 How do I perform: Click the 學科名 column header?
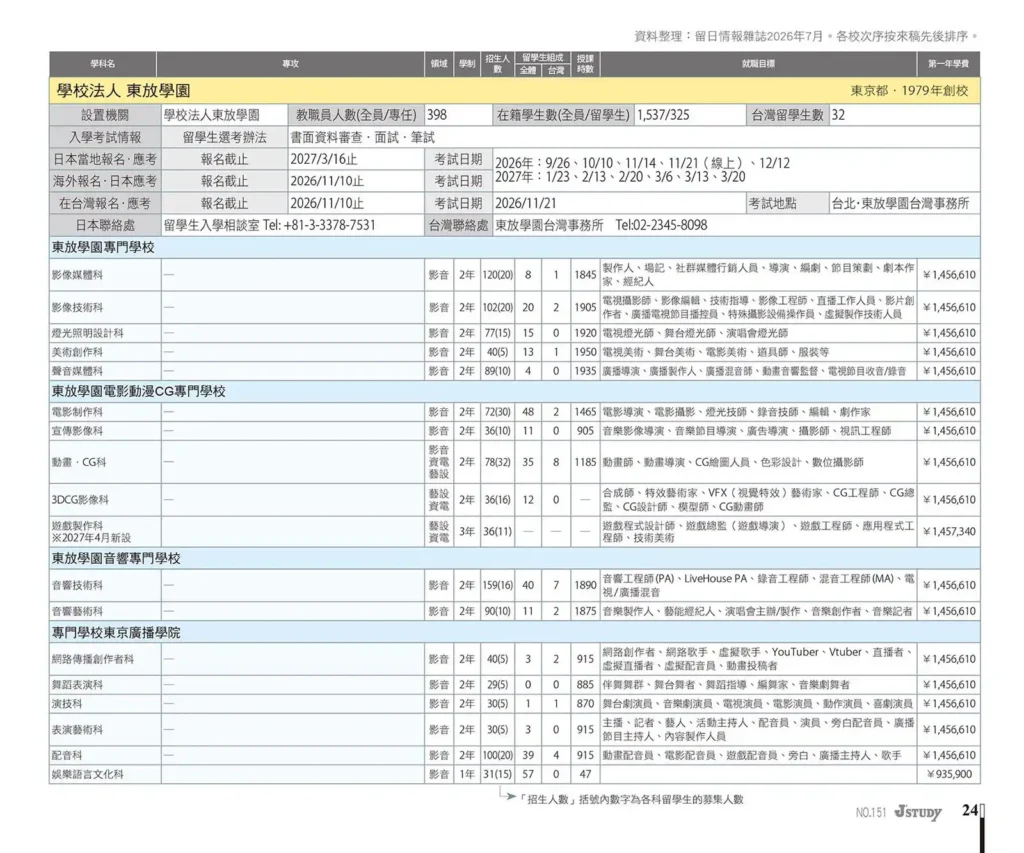pos(103,64)
